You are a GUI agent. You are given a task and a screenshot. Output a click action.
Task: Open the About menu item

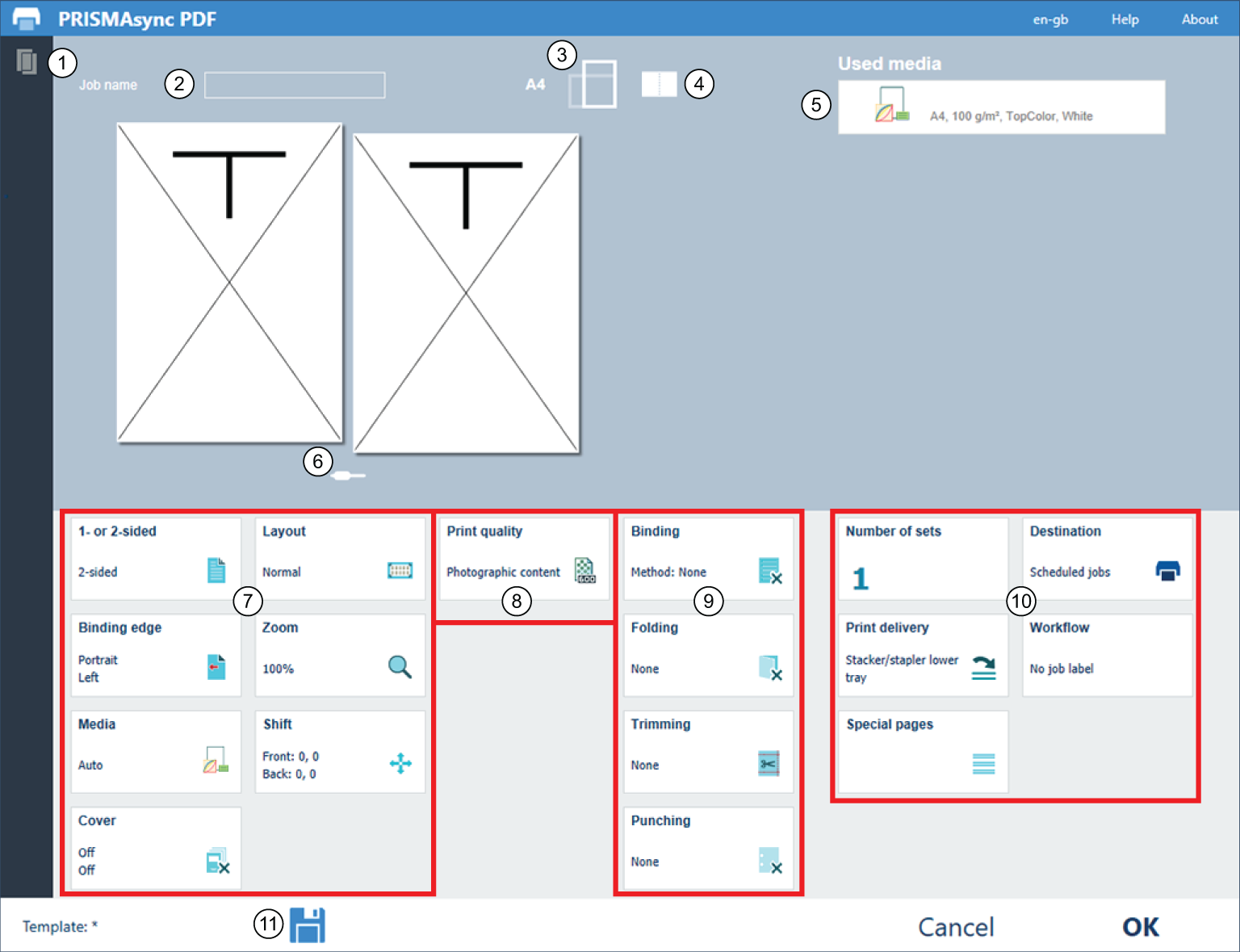pyautogui.click(x=1199, y=19)
